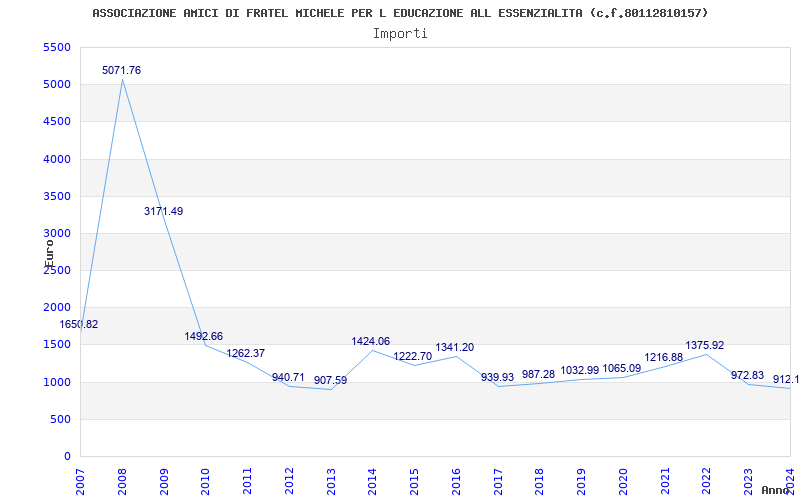Click the 907.59 lowest value label

330,381
